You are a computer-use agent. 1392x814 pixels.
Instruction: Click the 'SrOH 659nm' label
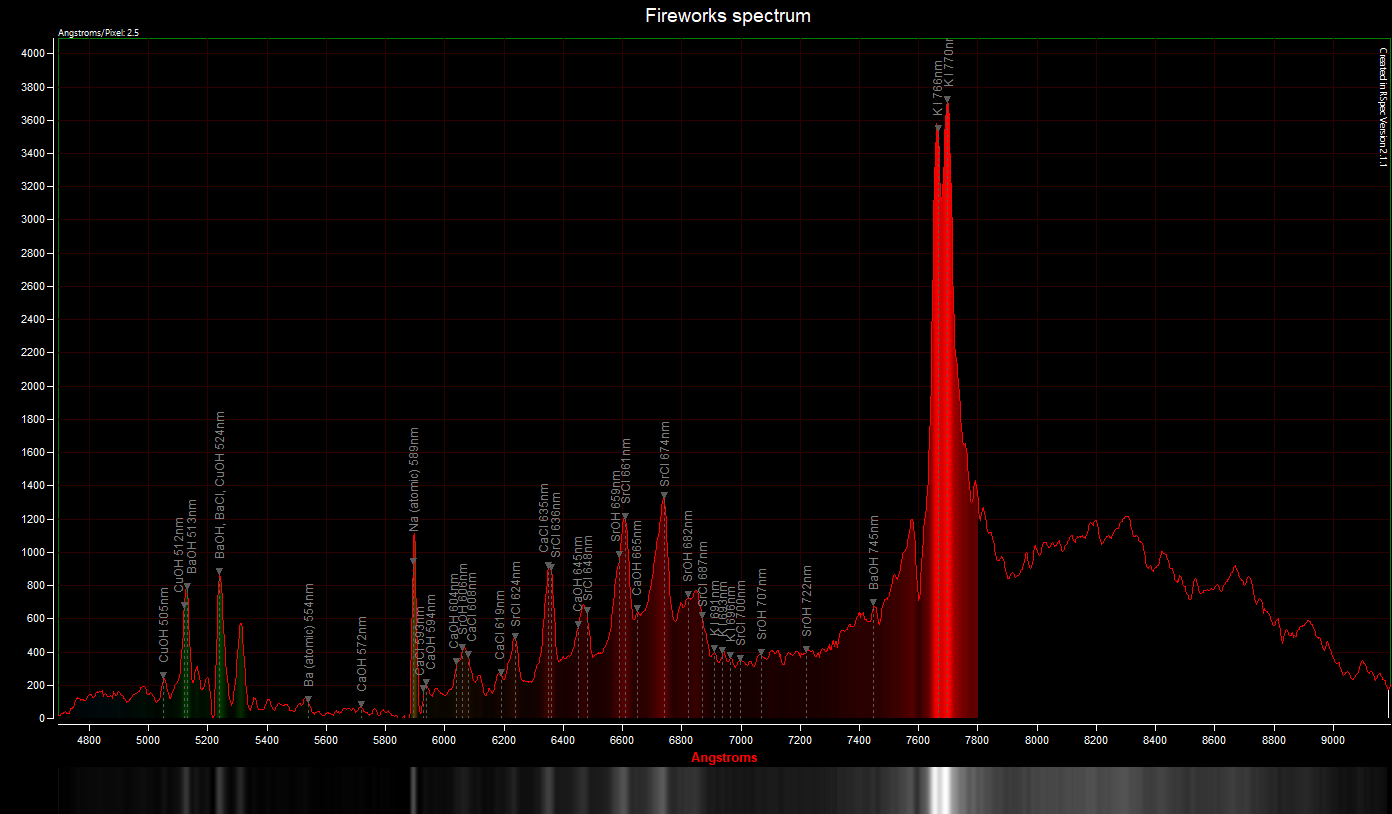(617, 506)
